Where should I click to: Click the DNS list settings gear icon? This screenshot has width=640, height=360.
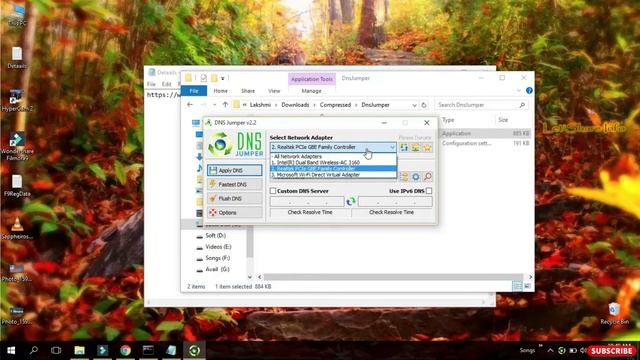416,177
